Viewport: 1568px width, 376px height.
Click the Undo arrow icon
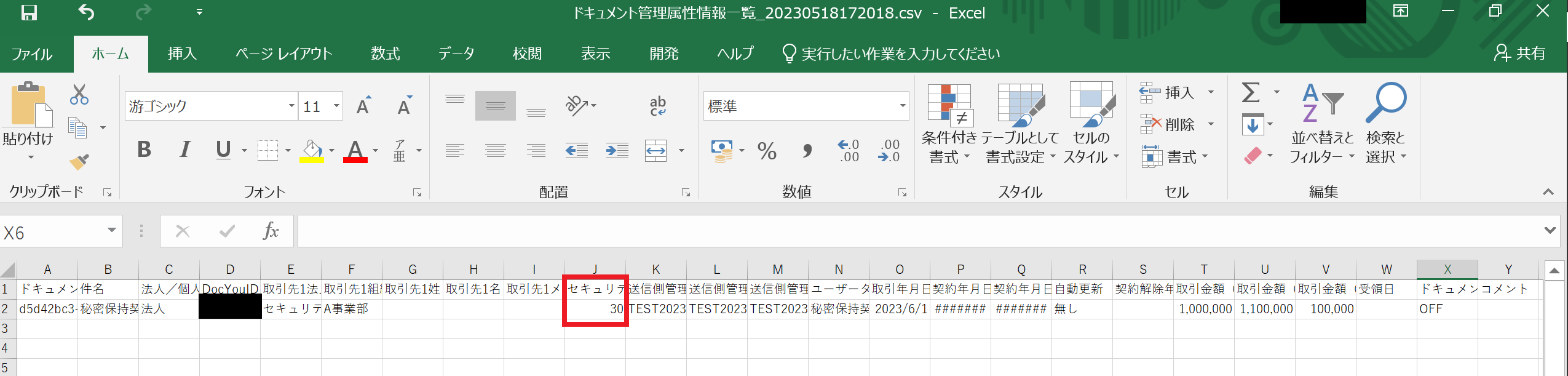click(86, 12)
